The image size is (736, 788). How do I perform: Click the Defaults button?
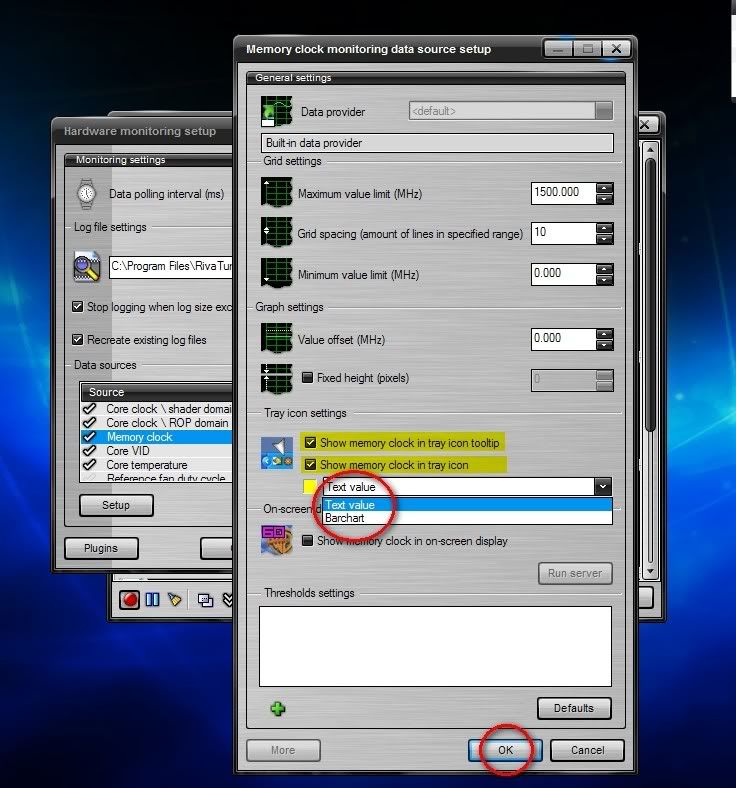pos(573,708)
